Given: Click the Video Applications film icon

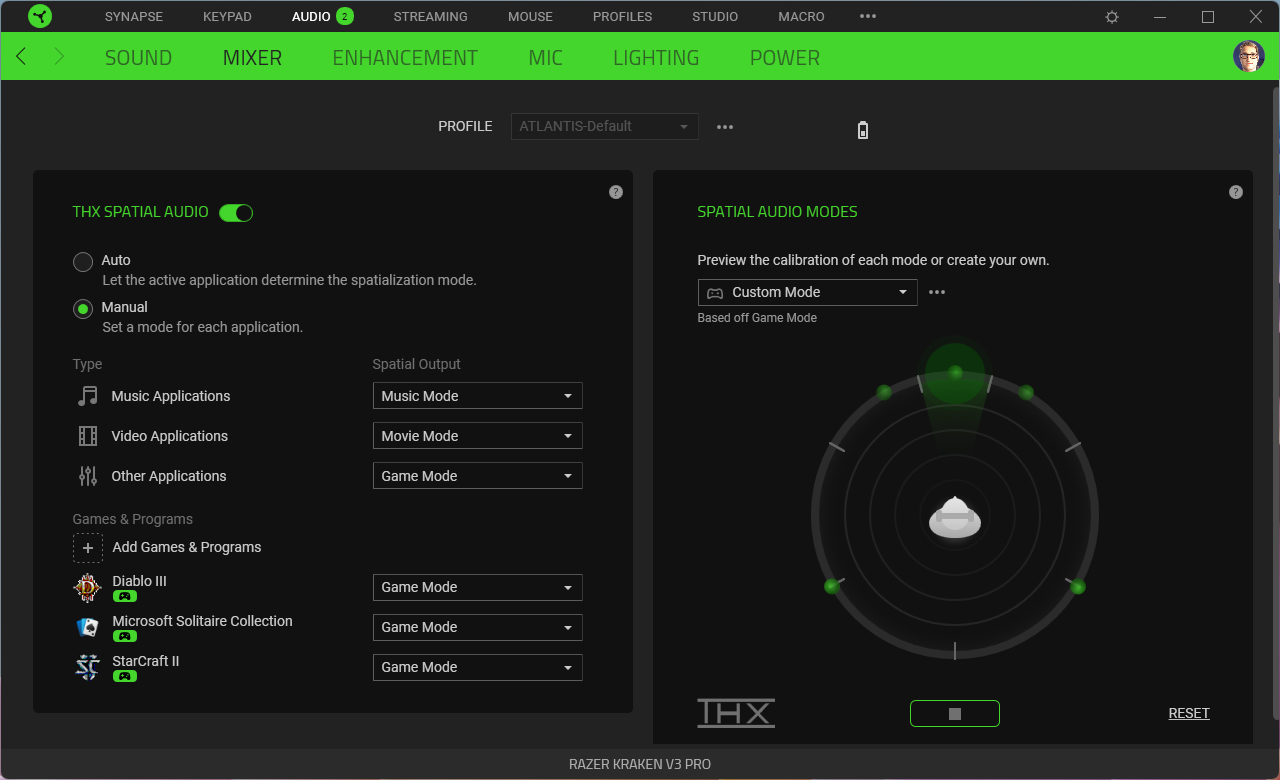Looking at the screenshot, I should click(x=88, y=436).
